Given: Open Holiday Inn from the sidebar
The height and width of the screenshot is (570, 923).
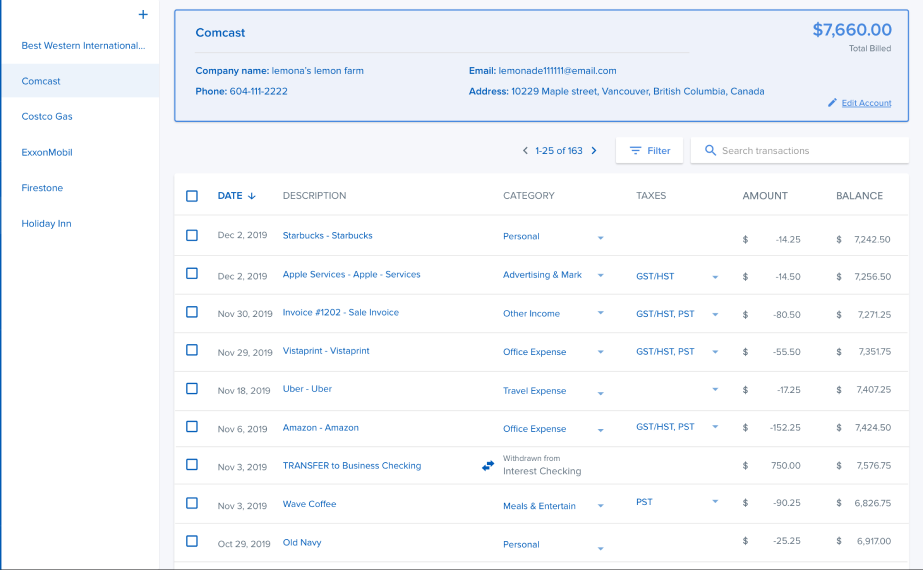Looking at the screenshot, I should 46,224.
